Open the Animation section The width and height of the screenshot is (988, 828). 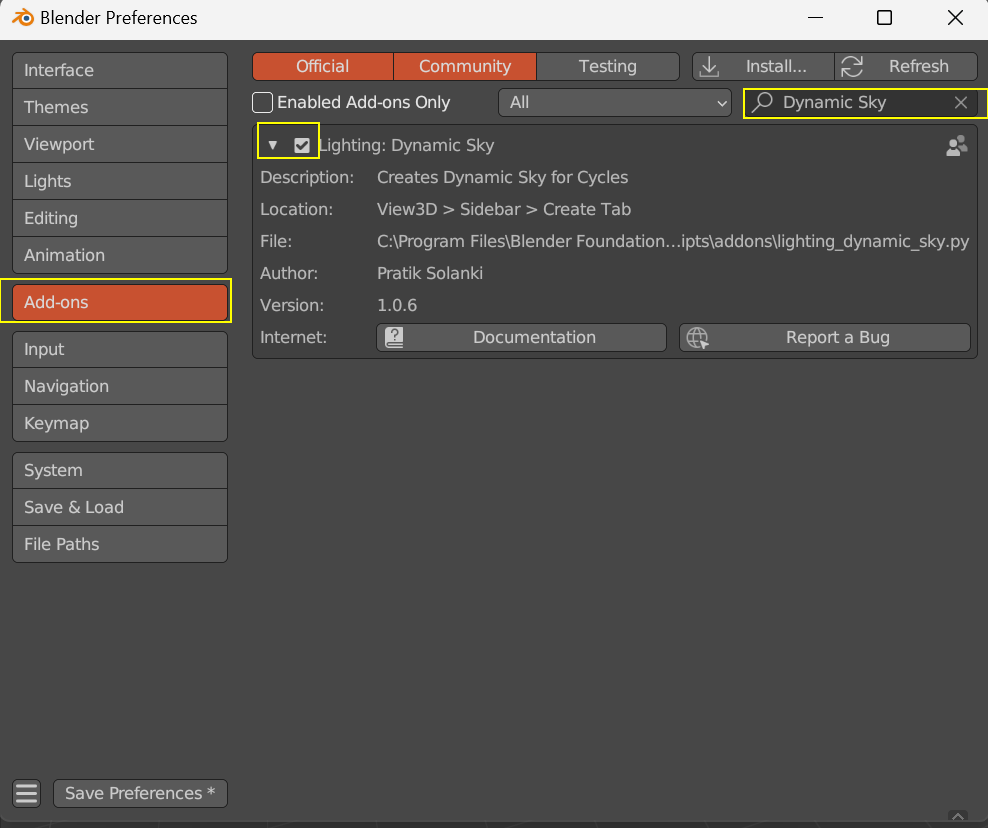[x=120, y=255]
